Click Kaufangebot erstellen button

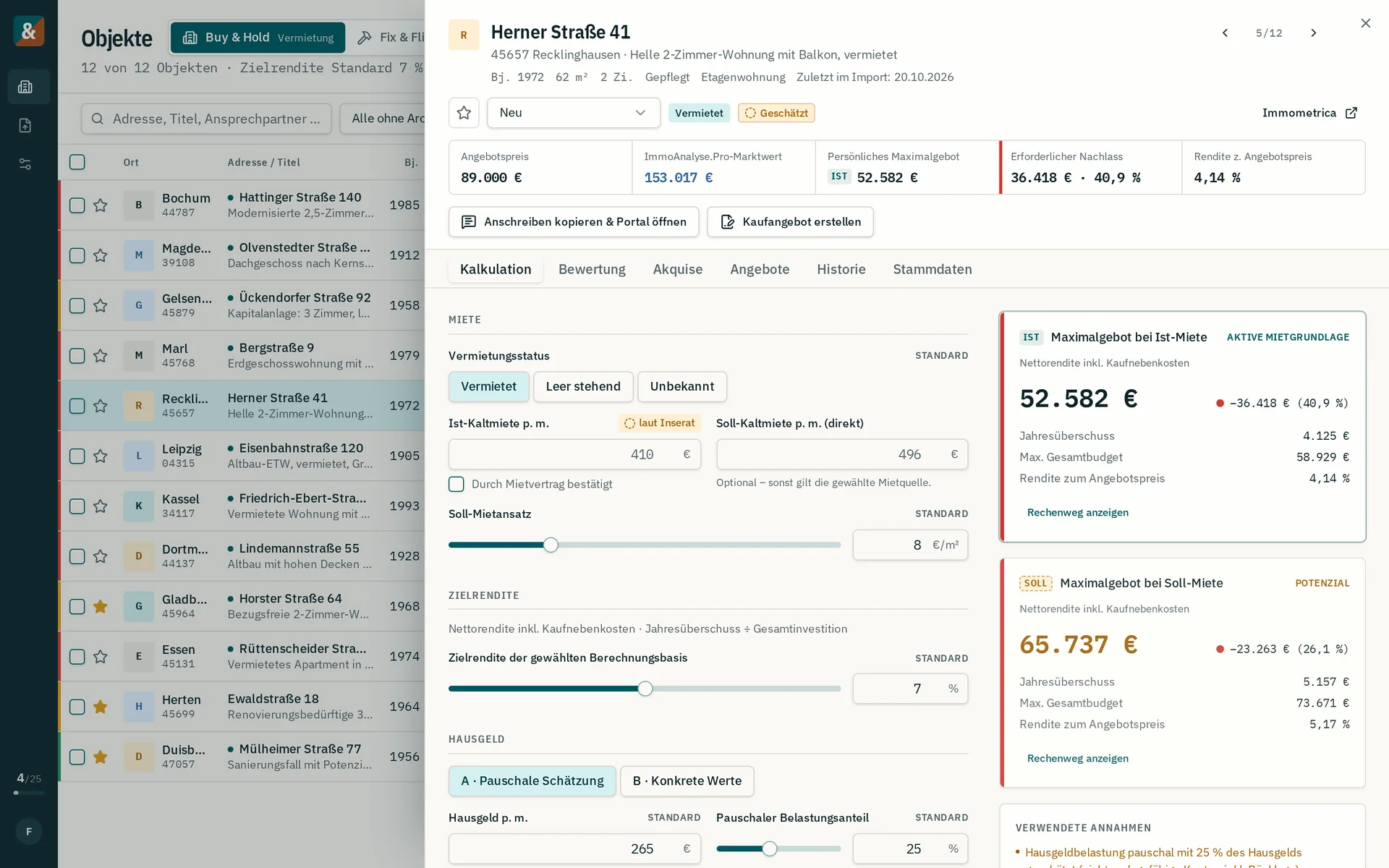[790, 222]
